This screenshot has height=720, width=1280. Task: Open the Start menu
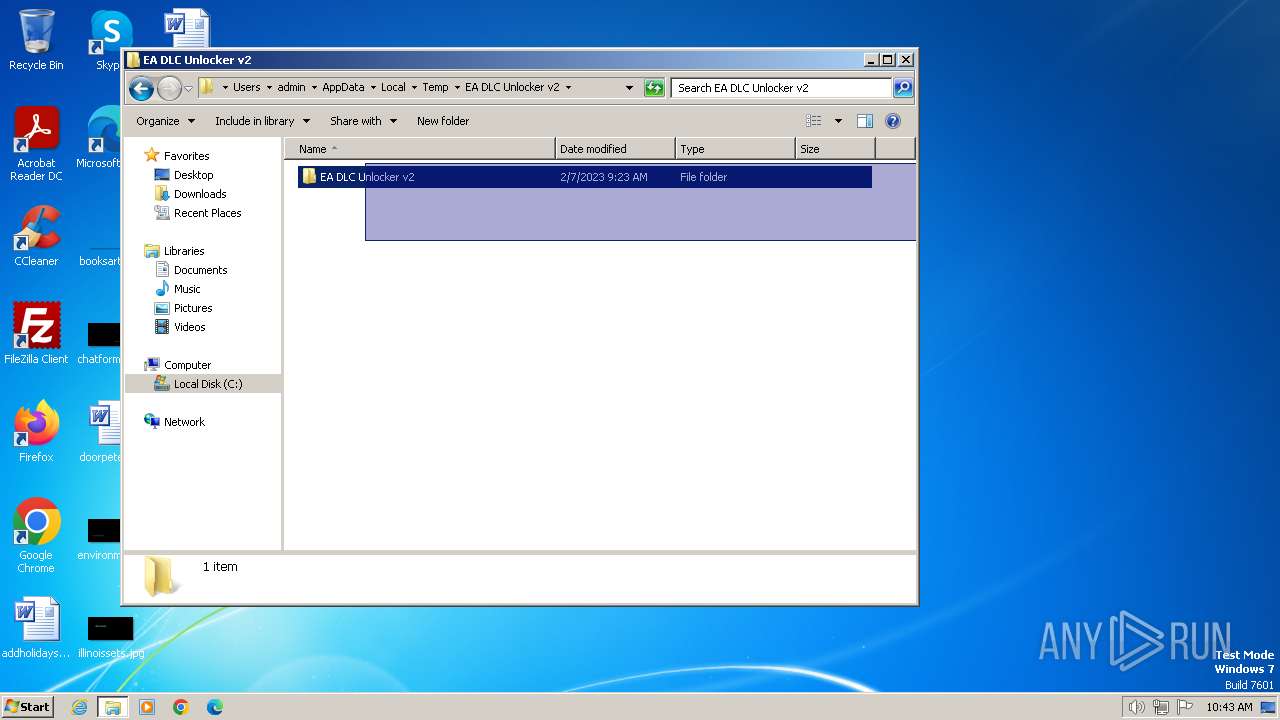tap(27, 706)
